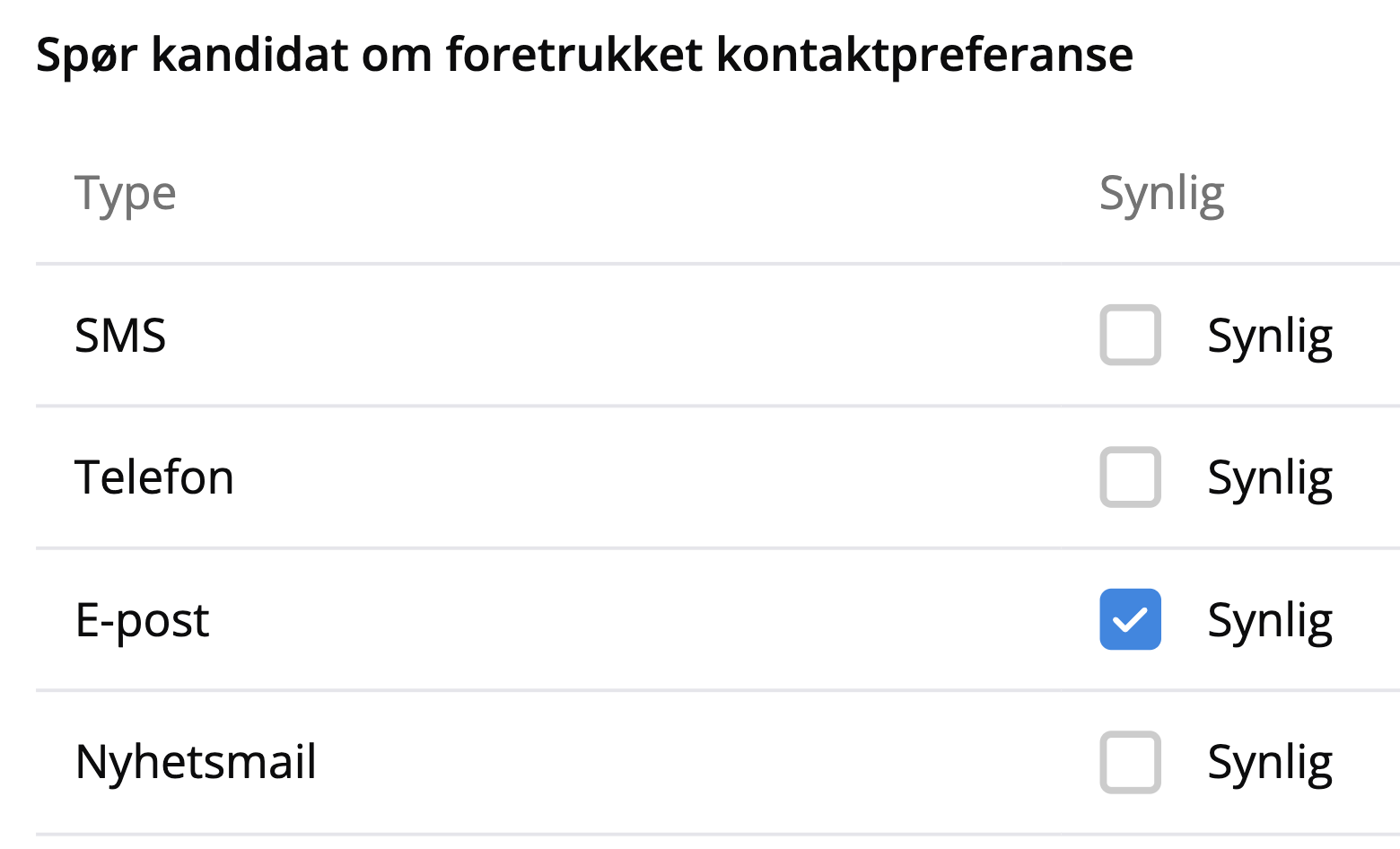Select the Telefon type label
The height and width of the screenshot is (849, 1400).
(x=153, y=477)
